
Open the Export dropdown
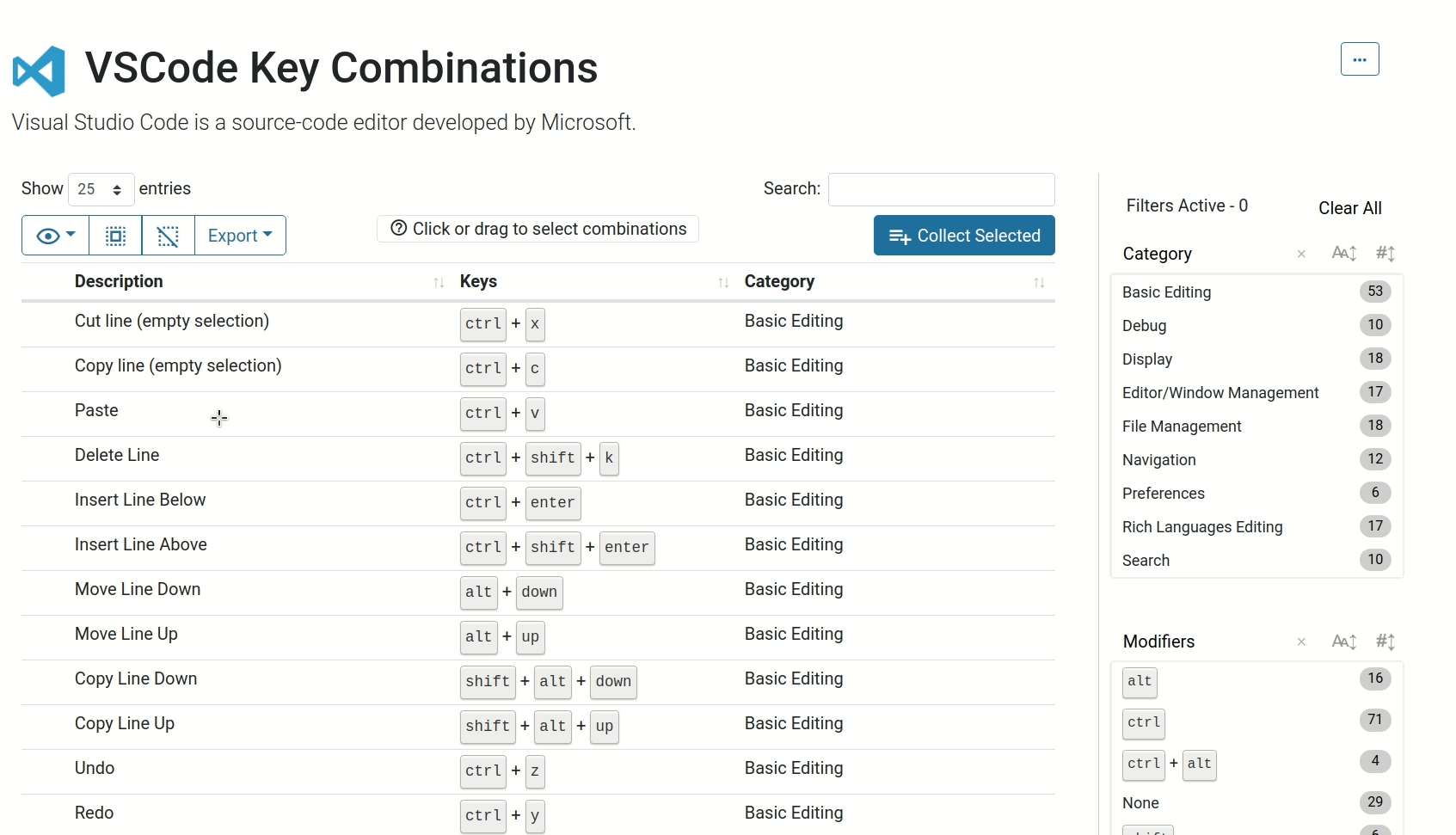tap(240, 236)
